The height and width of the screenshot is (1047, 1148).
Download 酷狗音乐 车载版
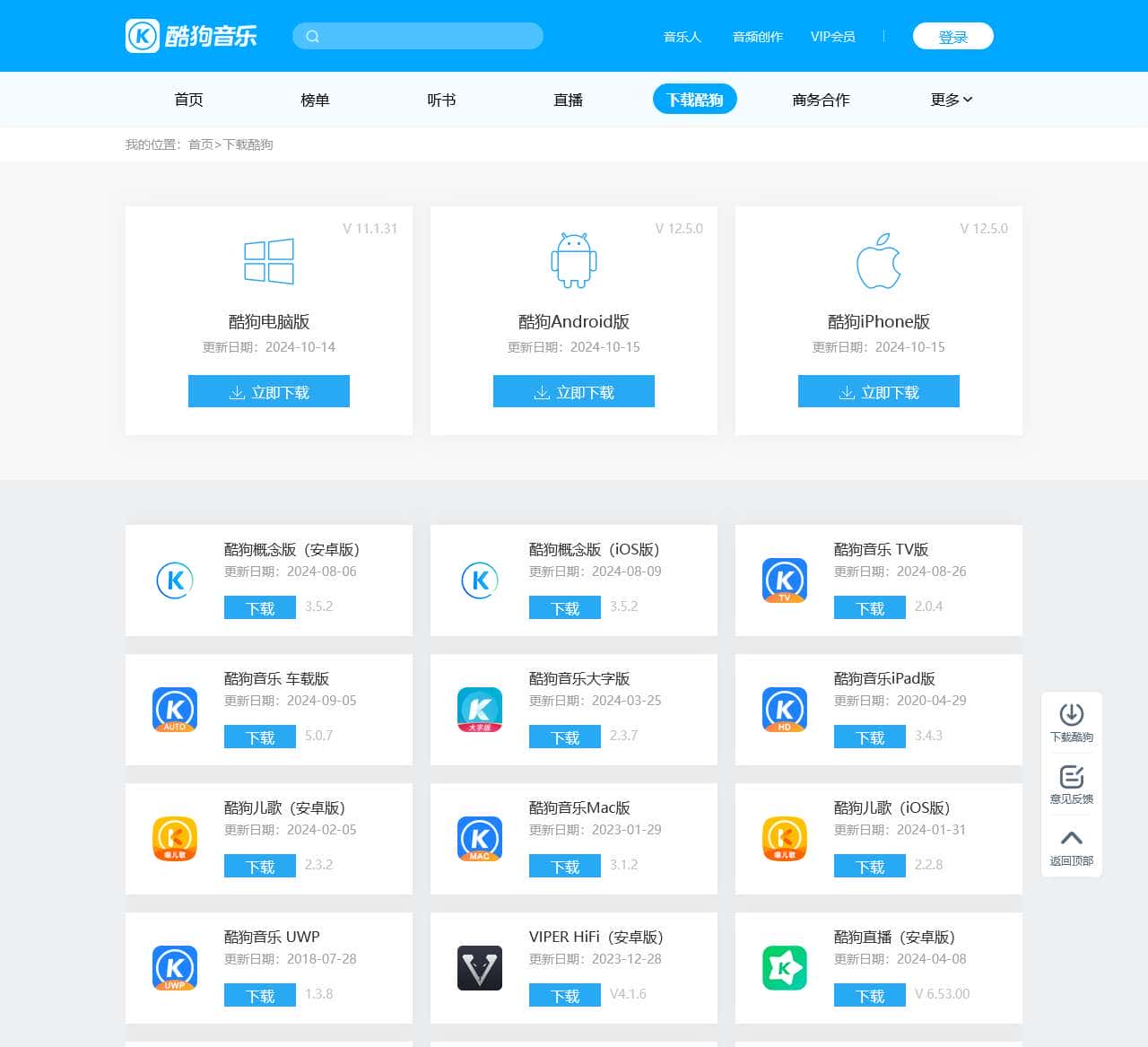coord(260,737)
